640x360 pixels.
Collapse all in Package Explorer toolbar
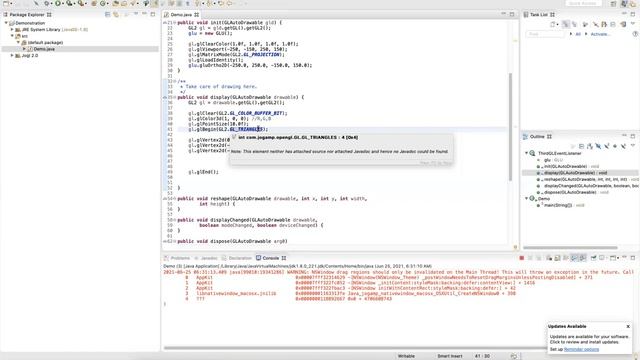point(107,14)
